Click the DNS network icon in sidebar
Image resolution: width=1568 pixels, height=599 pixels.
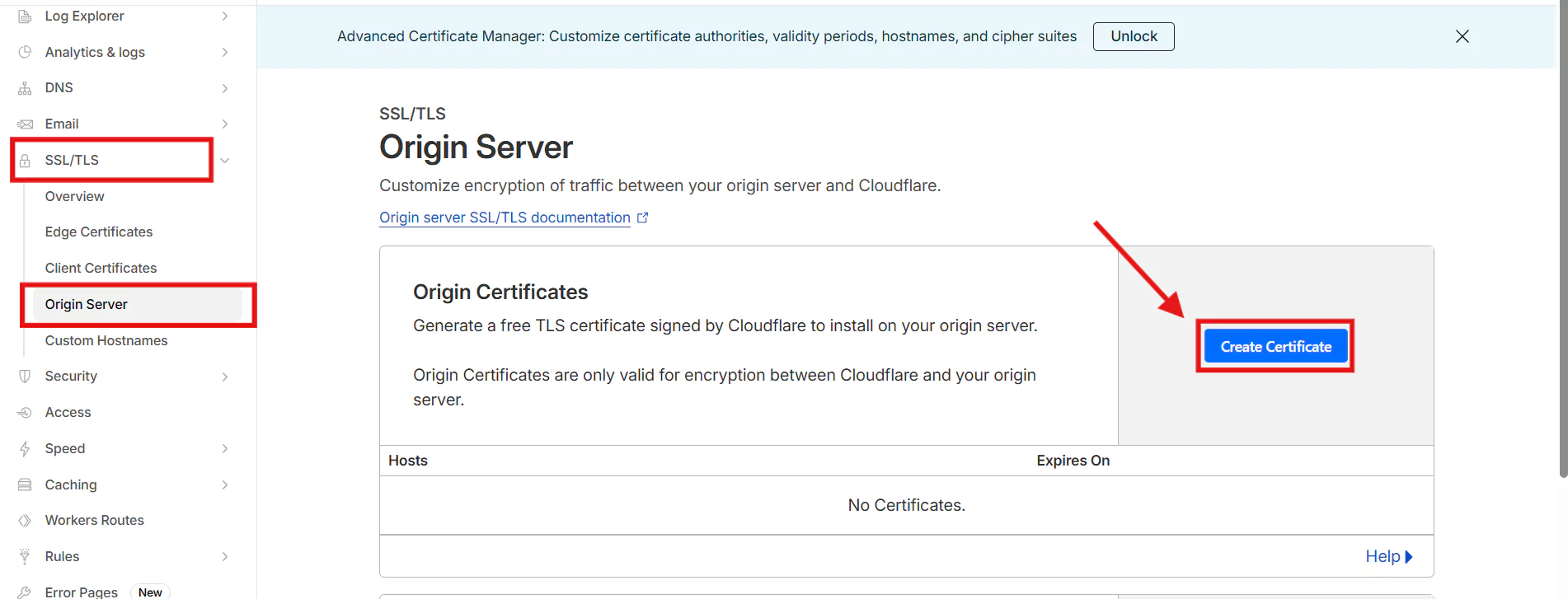(25, 88)
